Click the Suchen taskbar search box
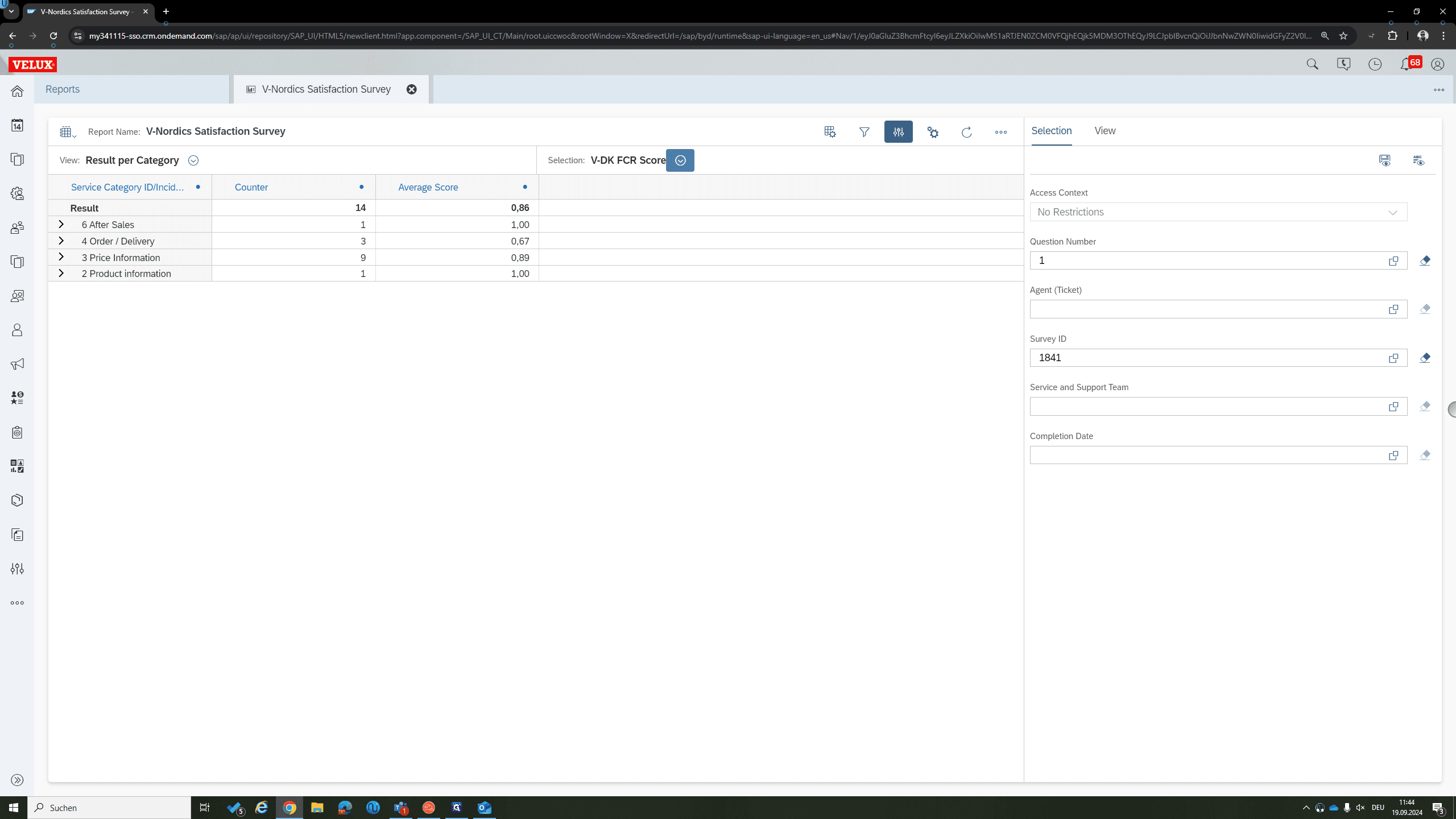Image resolution: width=1456 pixels, height=819 pixels. click(x=109, y=808)
